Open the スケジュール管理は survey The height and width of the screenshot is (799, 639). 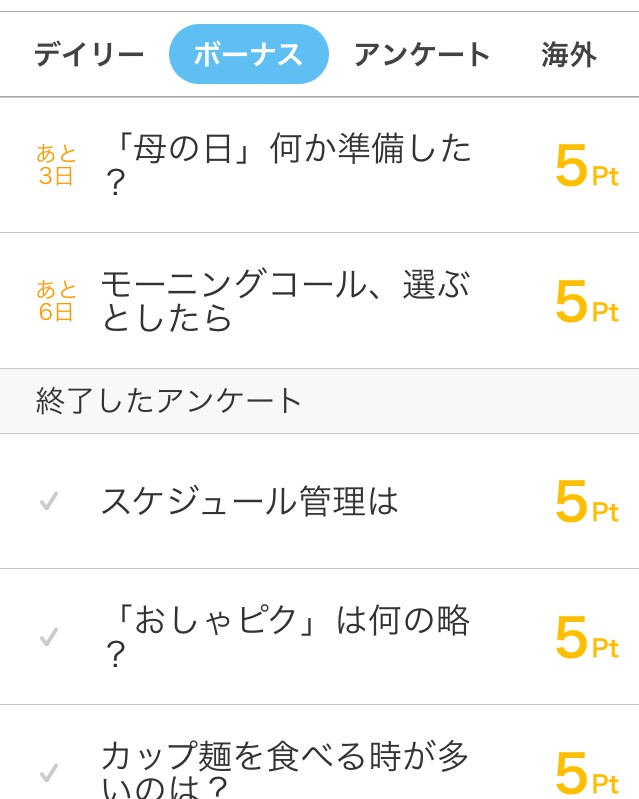pos(250,501)
